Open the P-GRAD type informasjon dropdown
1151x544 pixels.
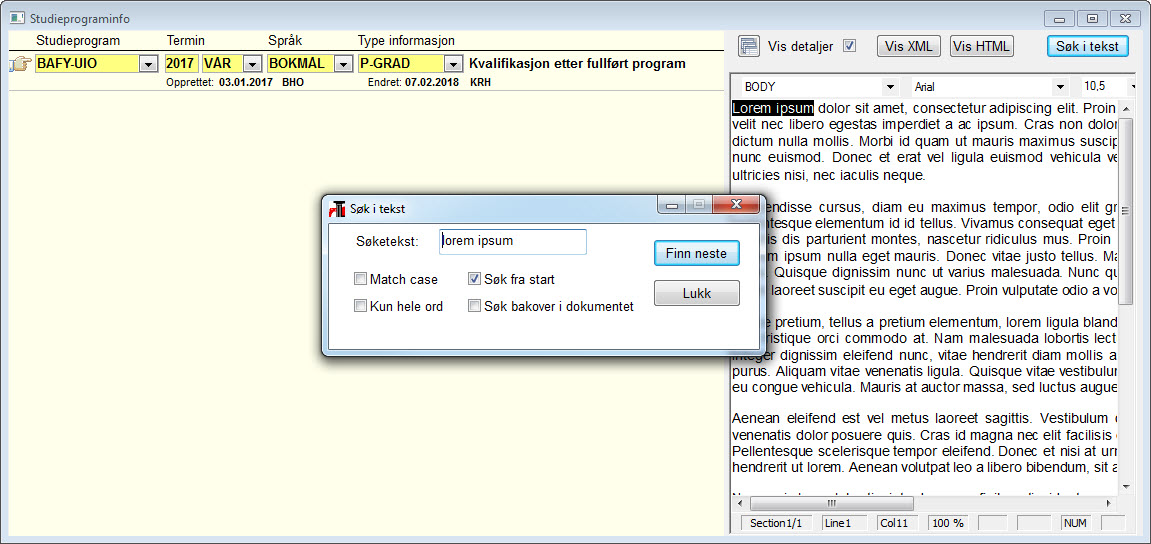[x=454, y=64]
